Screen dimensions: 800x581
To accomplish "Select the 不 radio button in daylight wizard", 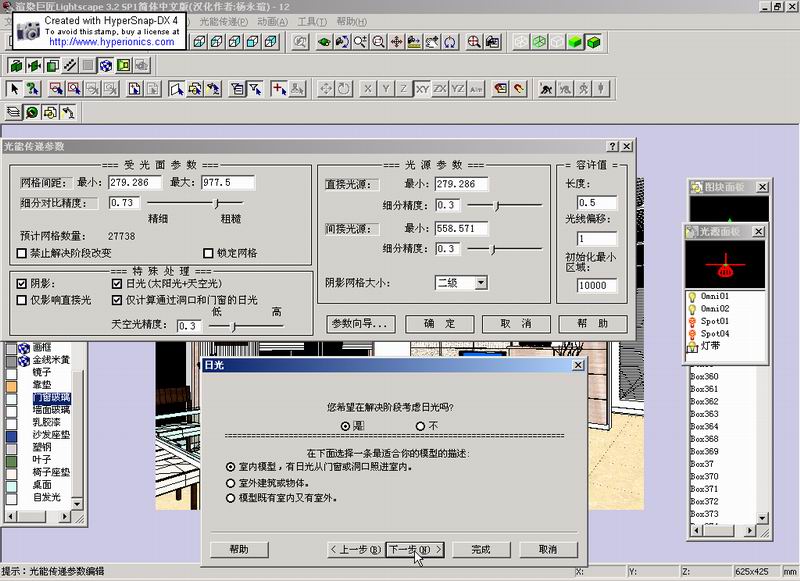I will click(x=421, y=425).
